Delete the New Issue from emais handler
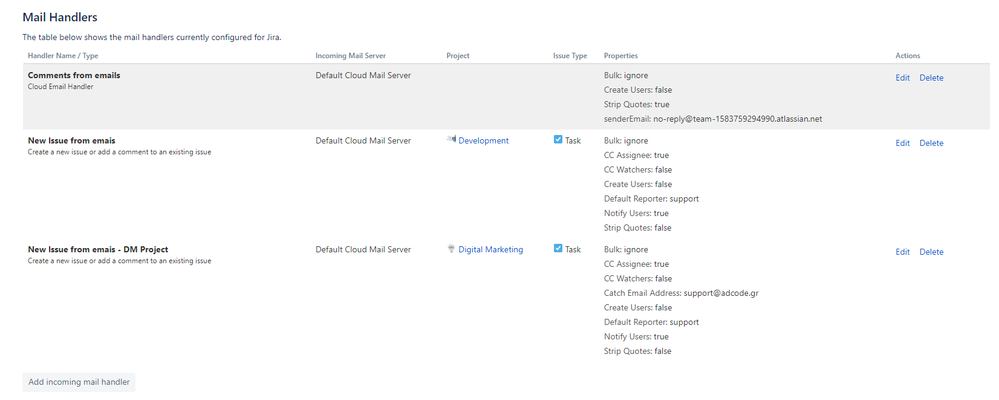The width and height of the screenshot is (999, 400). (x=931, y=143)
